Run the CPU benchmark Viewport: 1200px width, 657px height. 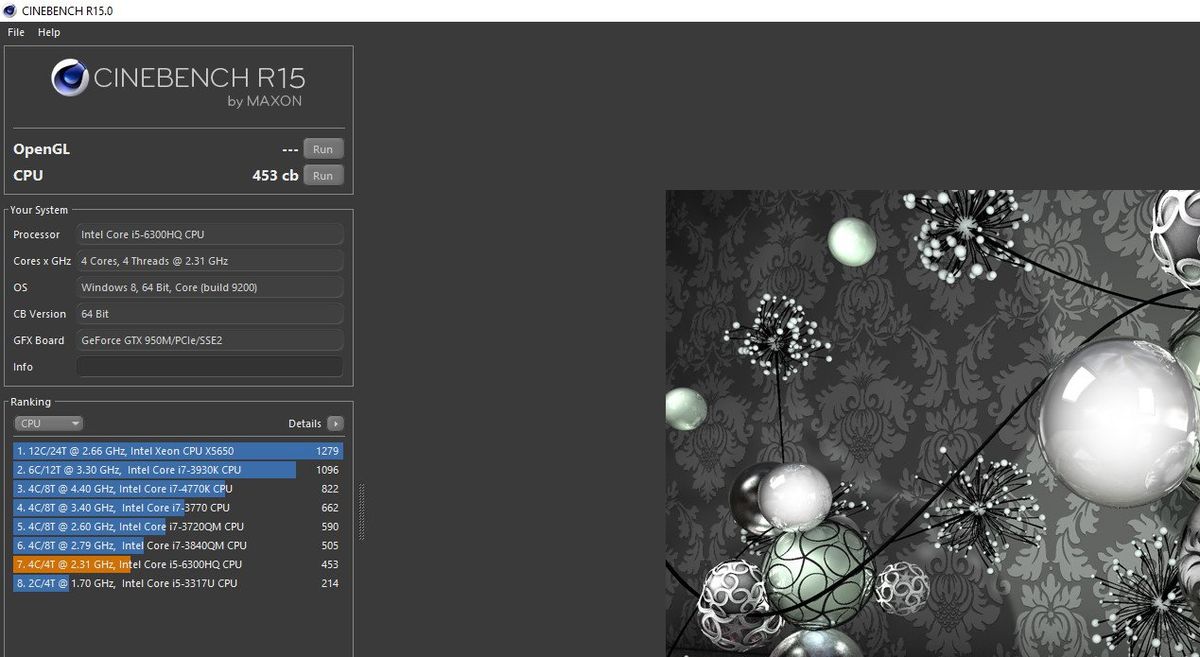click(x=323, y=175)
